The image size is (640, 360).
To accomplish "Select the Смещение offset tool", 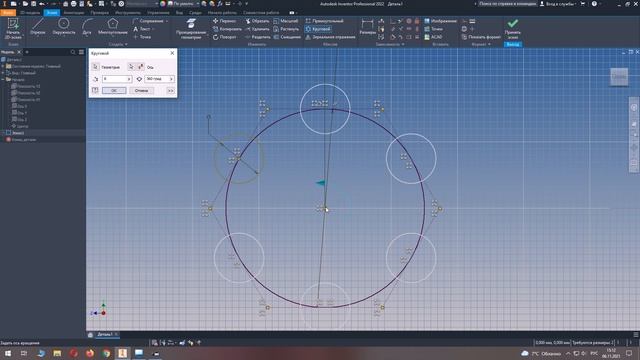I will (287, 37).
